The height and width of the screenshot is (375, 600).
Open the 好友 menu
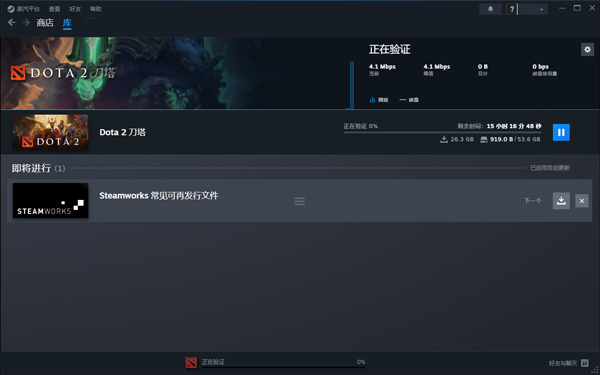(x=75, y=9)
